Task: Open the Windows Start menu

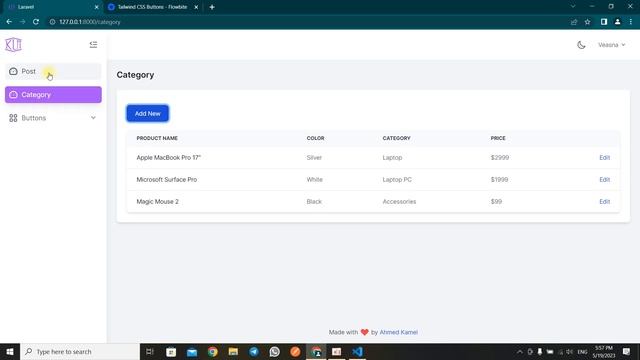Action: pyautogui.click(x=10, y=351)
